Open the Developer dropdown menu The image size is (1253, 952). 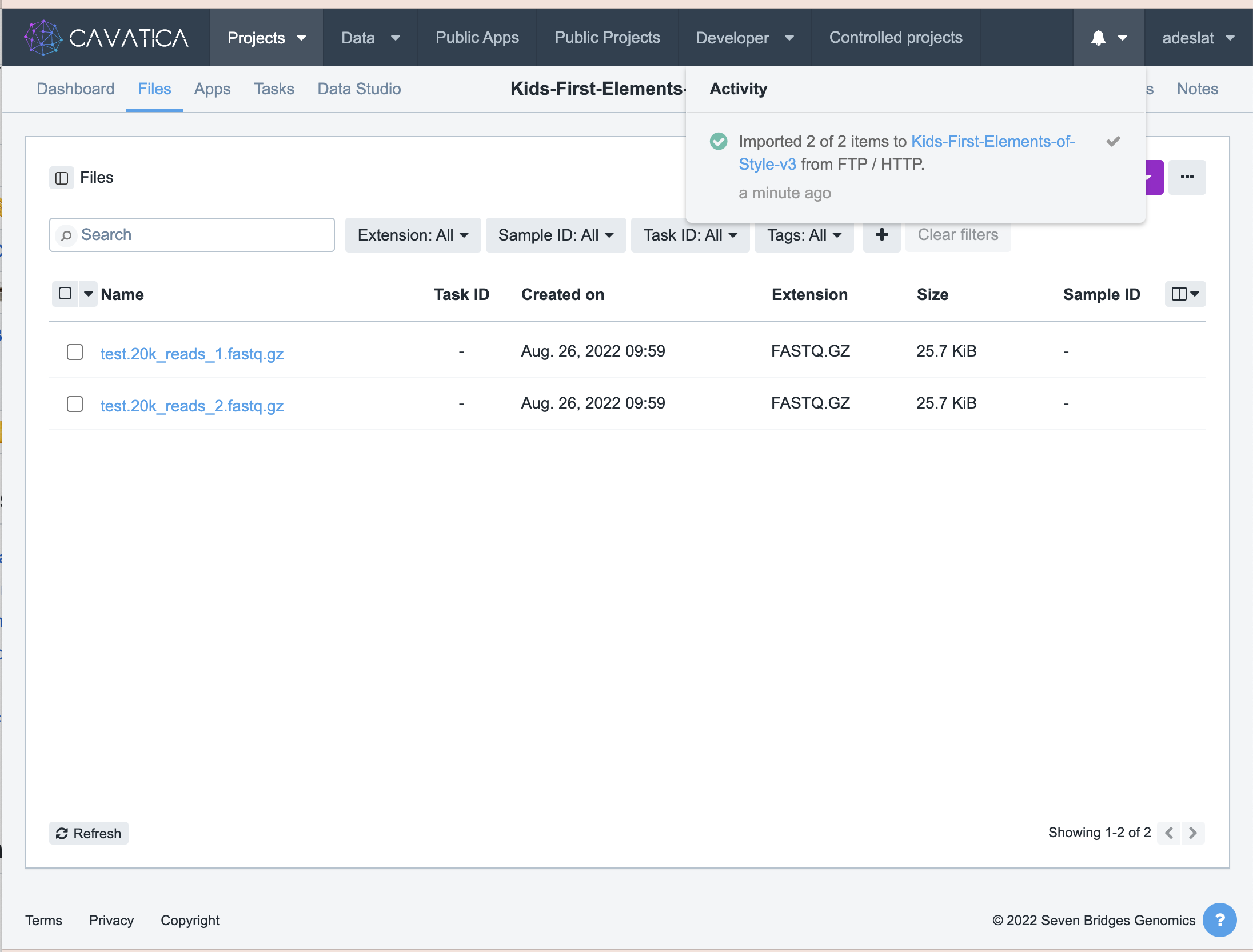coord(745,38)
